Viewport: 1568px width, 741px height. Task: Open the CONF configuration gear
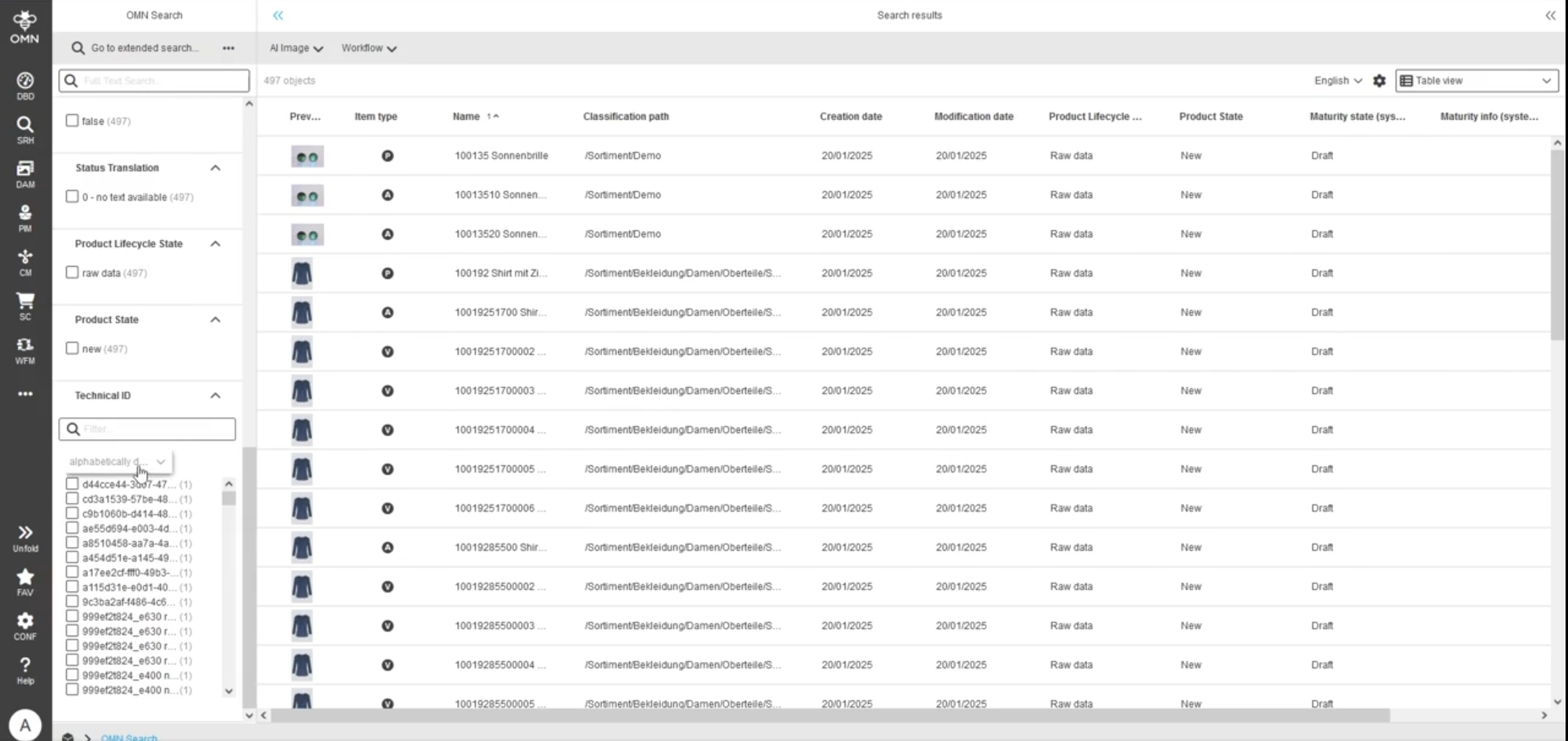pos(25,626)
